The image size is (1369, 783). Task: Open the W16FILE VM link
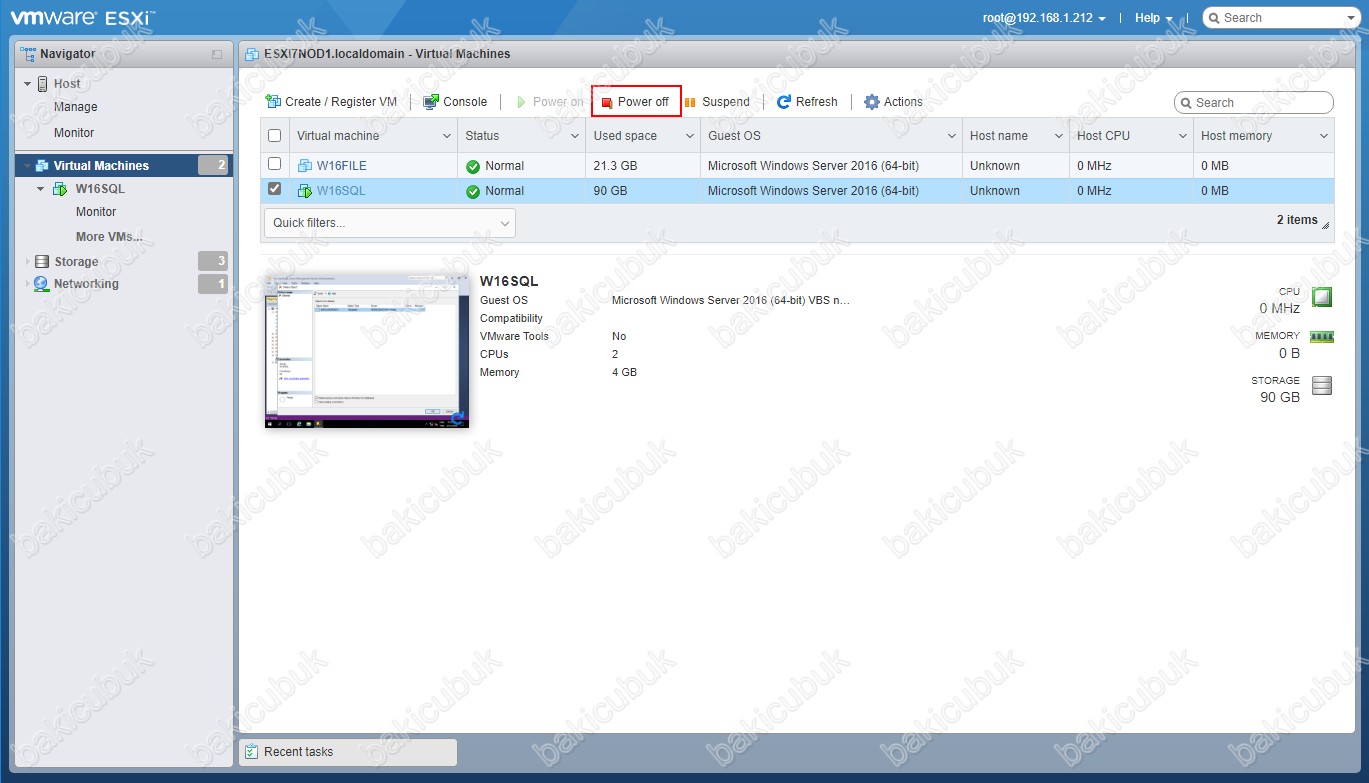342,166
